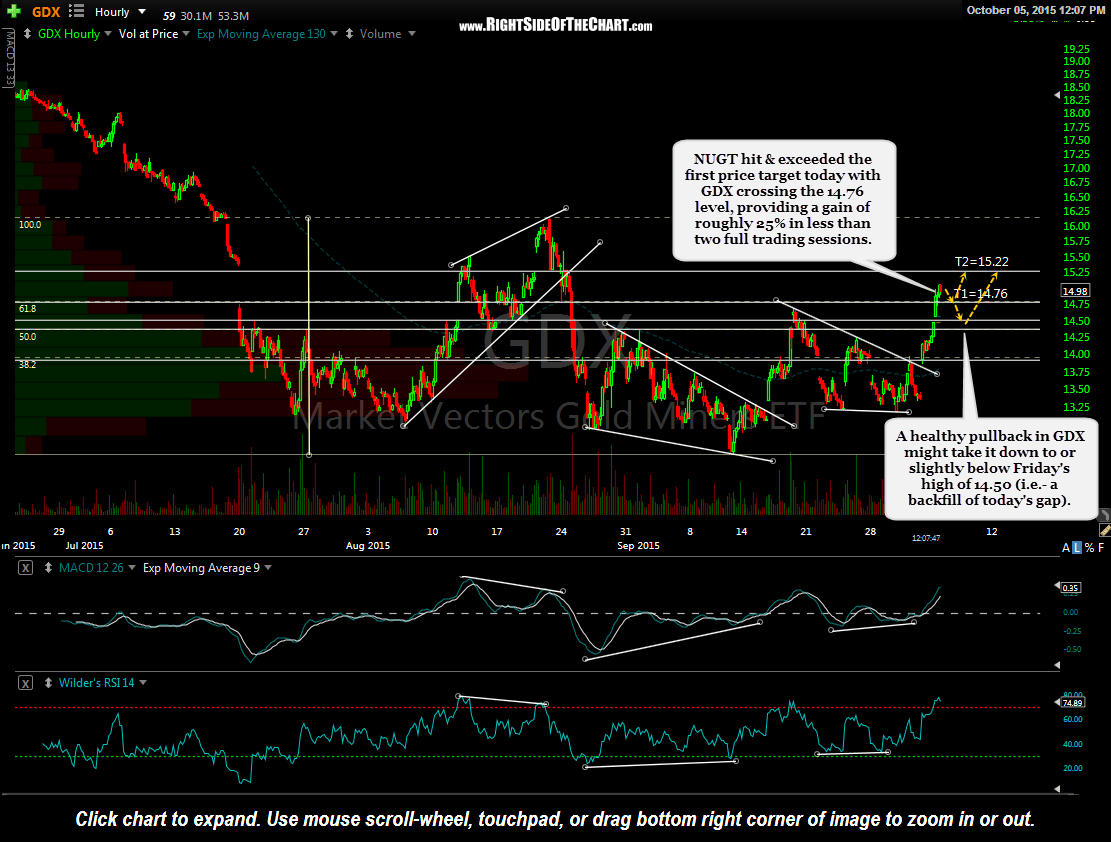Click the Click chart to expand caption
The width and height of the screenshot is (1111, 842).
click(x=556, y=819)
